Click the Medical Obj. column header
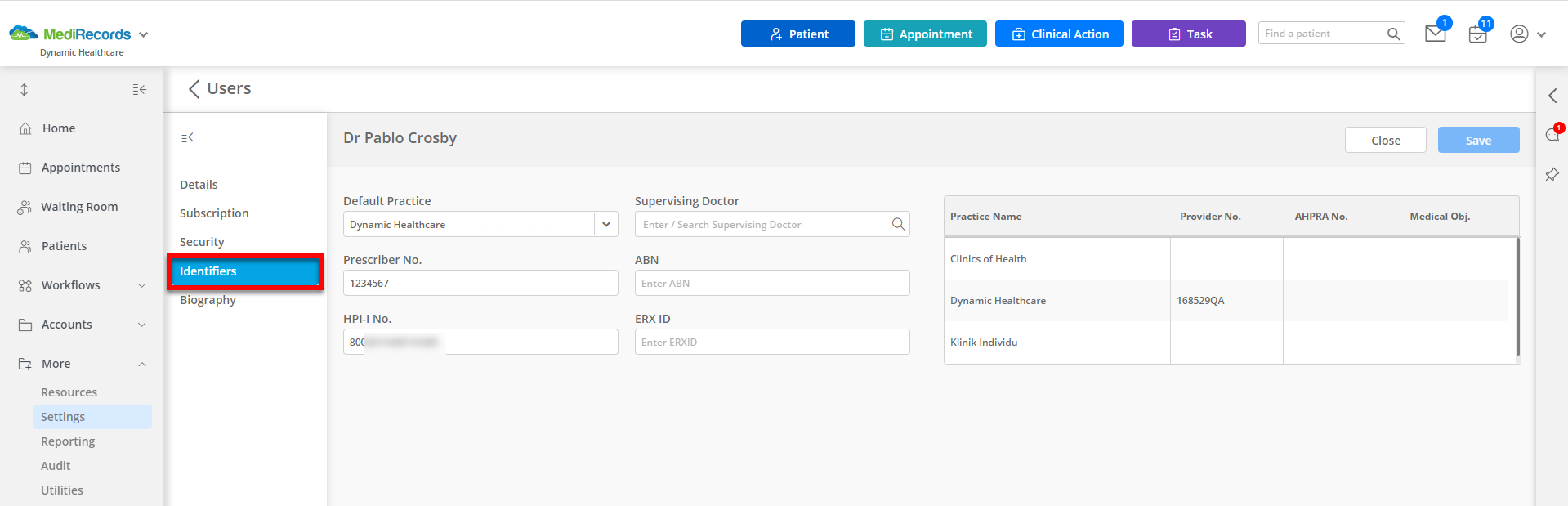 (x=1440, y=217)
